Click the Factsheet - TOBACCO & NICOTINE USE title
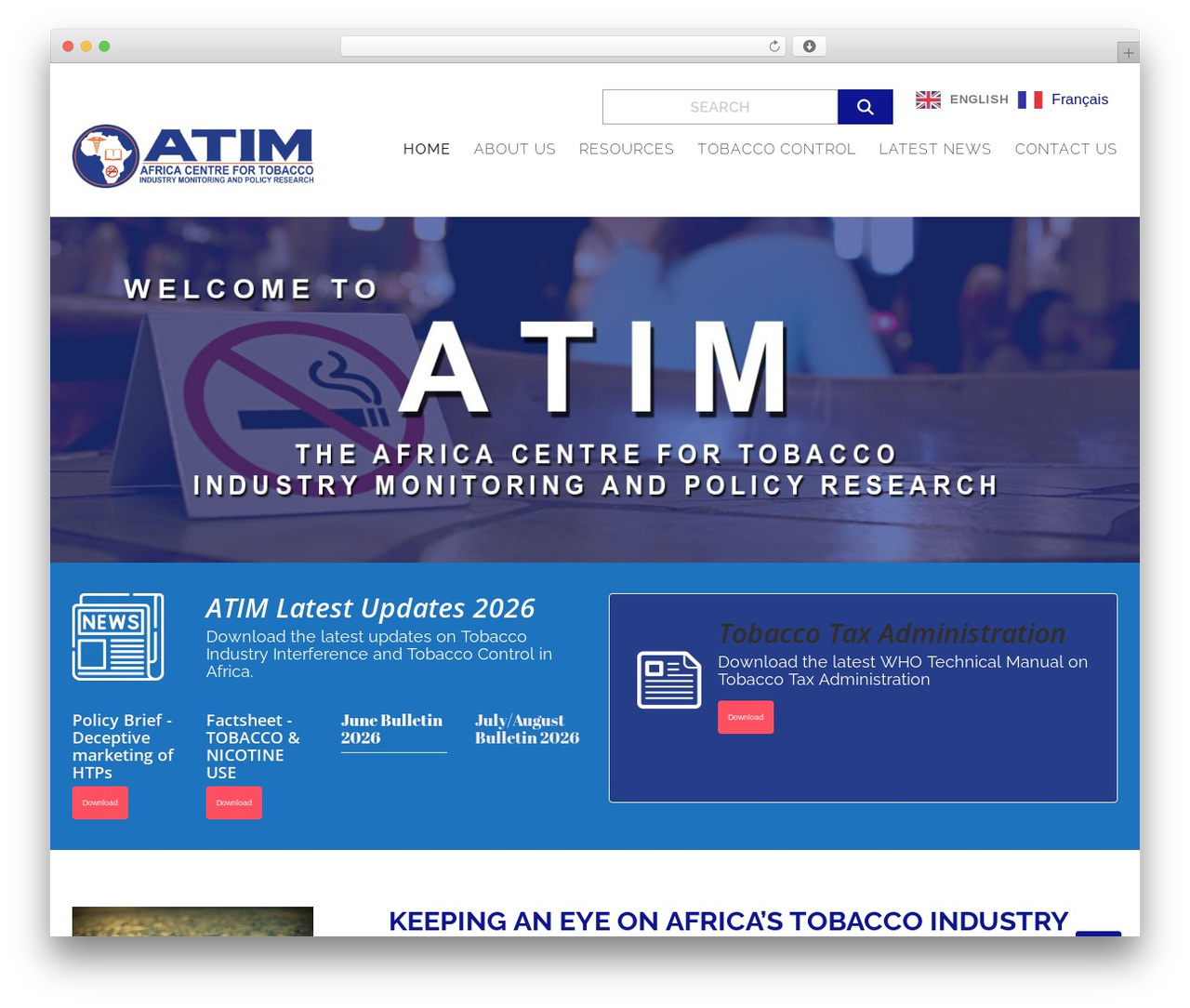The width and height of the screenshot is (1190, 1008). pos(253,747)
